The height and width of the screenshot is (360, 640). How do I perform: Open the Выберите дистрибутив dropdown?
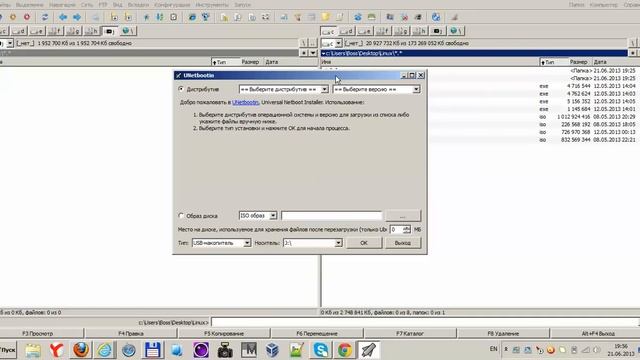284,89
